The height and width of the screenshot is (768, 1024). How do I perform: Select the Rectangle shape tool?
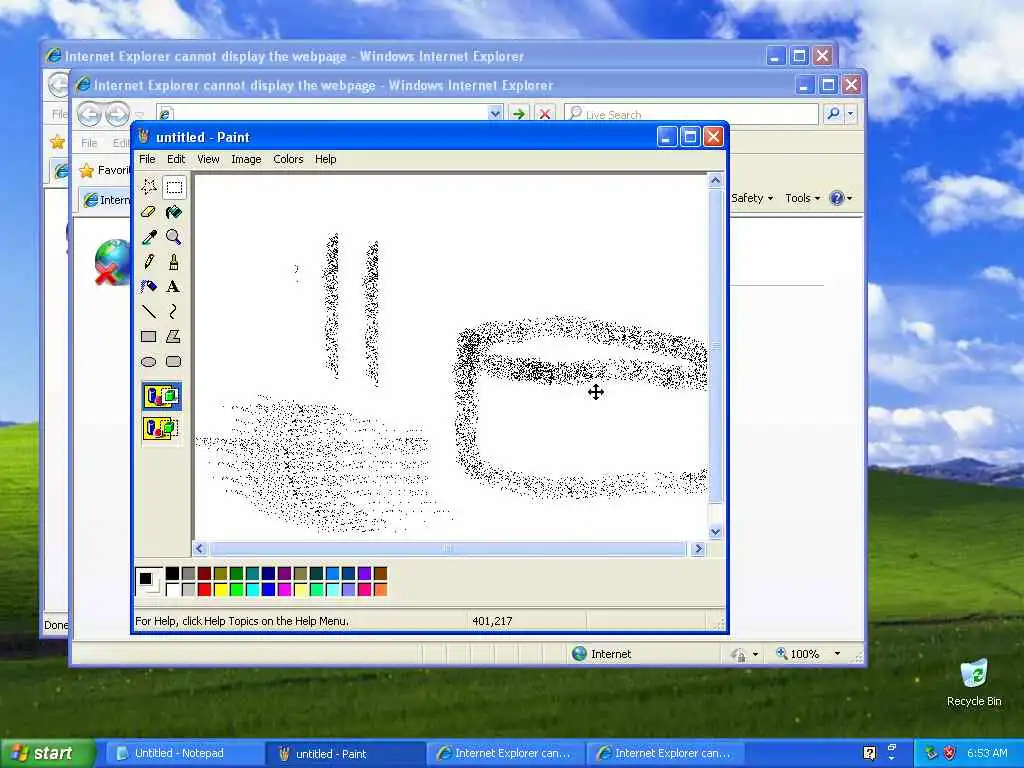pos(149,336)
